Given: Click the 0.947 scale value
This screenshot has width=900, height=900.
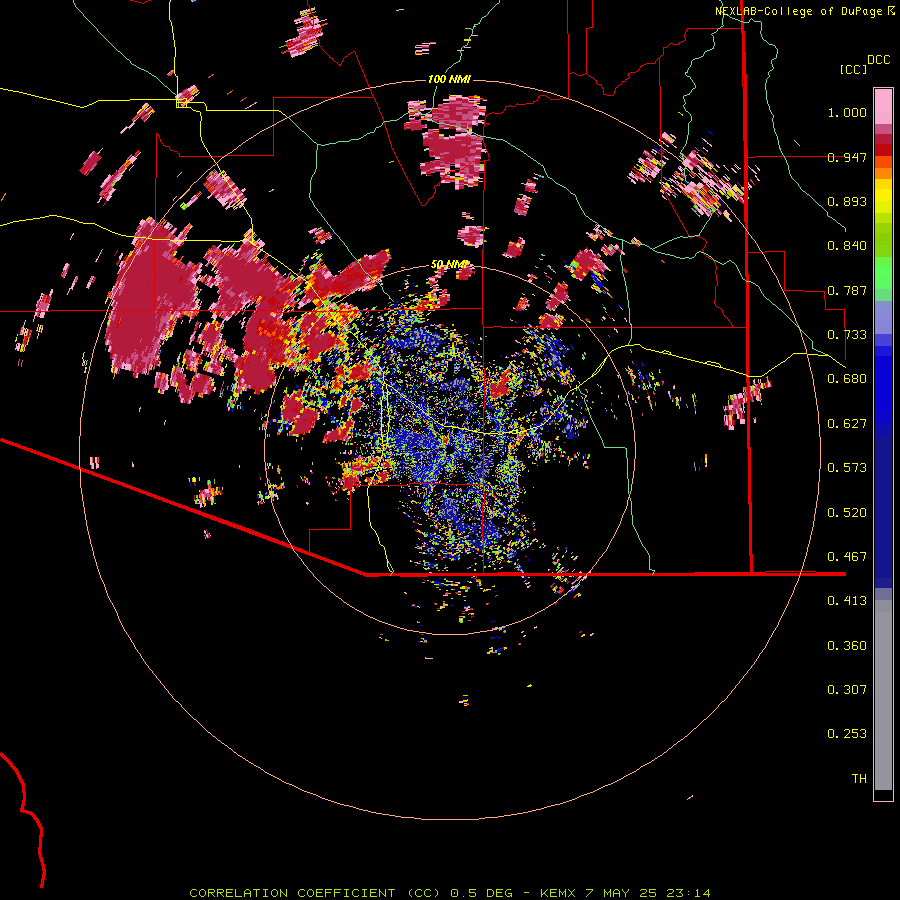Looking at the screenshot, I should tap(847, 157).
